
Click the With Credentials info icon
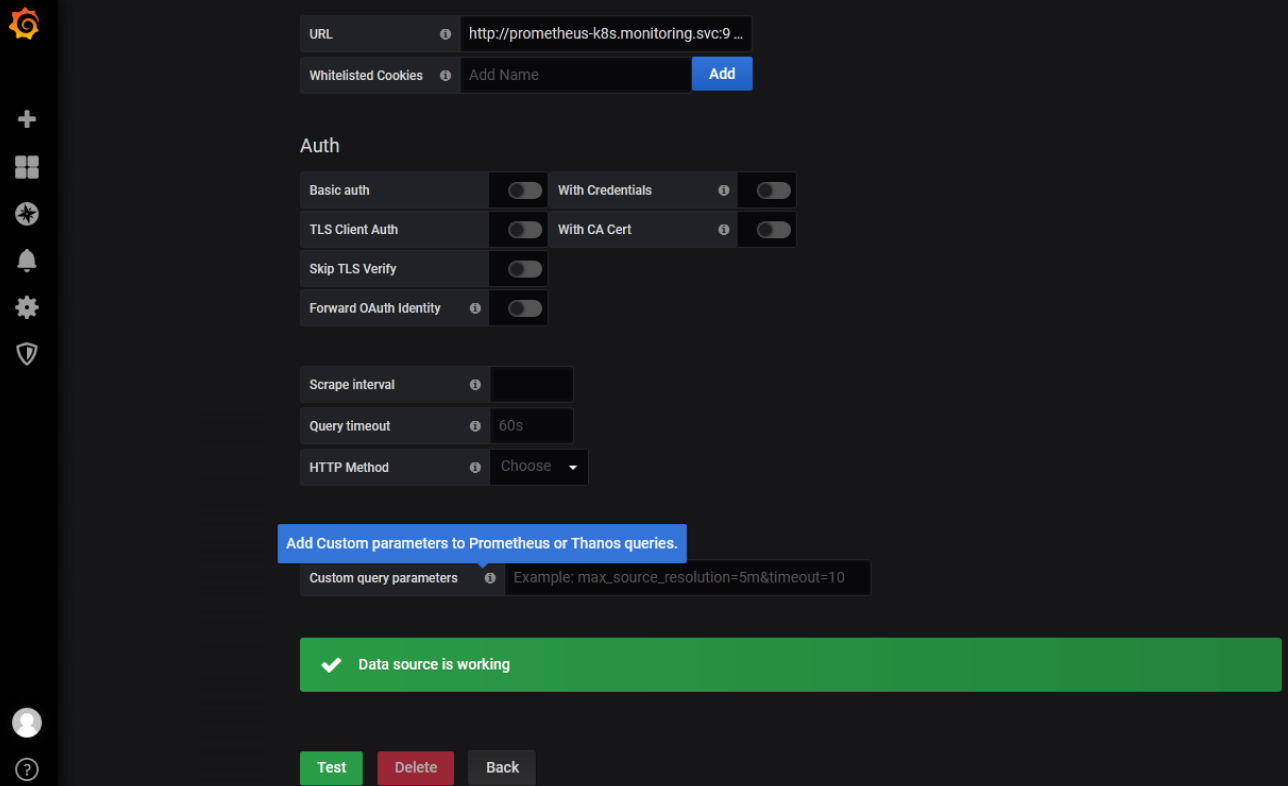[723, 190]
